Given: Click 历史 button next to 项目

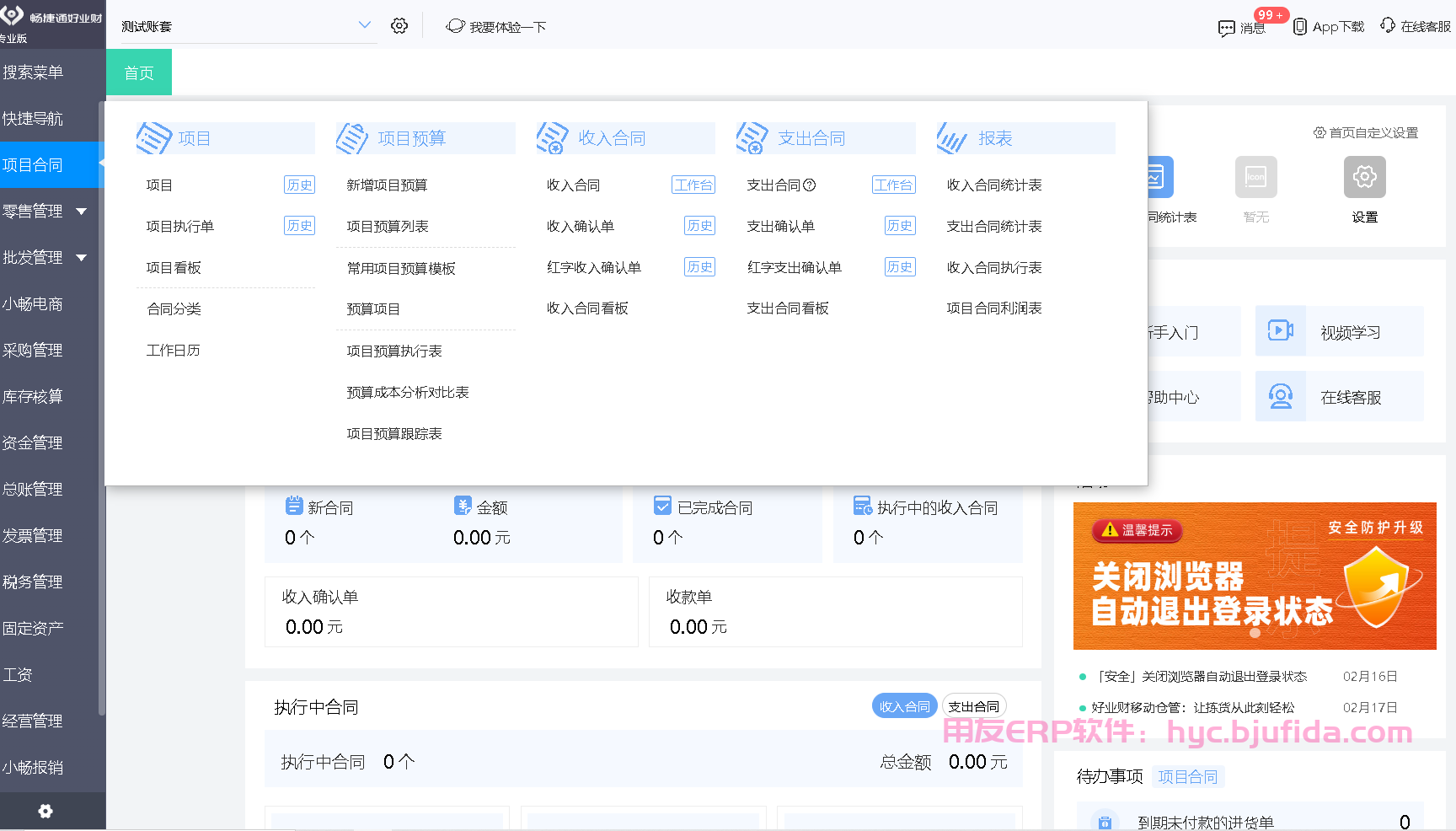Looking at the screenshot, I should point(299,185).
